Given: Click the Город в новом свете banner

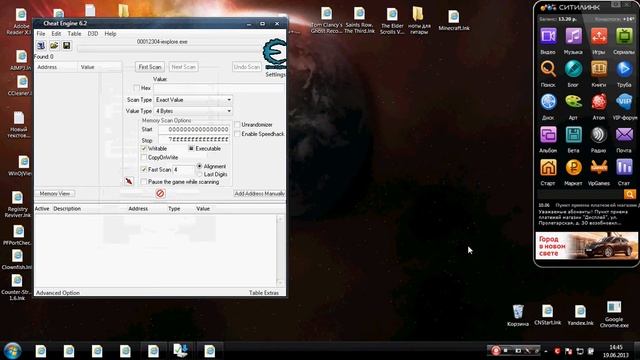Looking at the screenshot, I should (587, 246).
